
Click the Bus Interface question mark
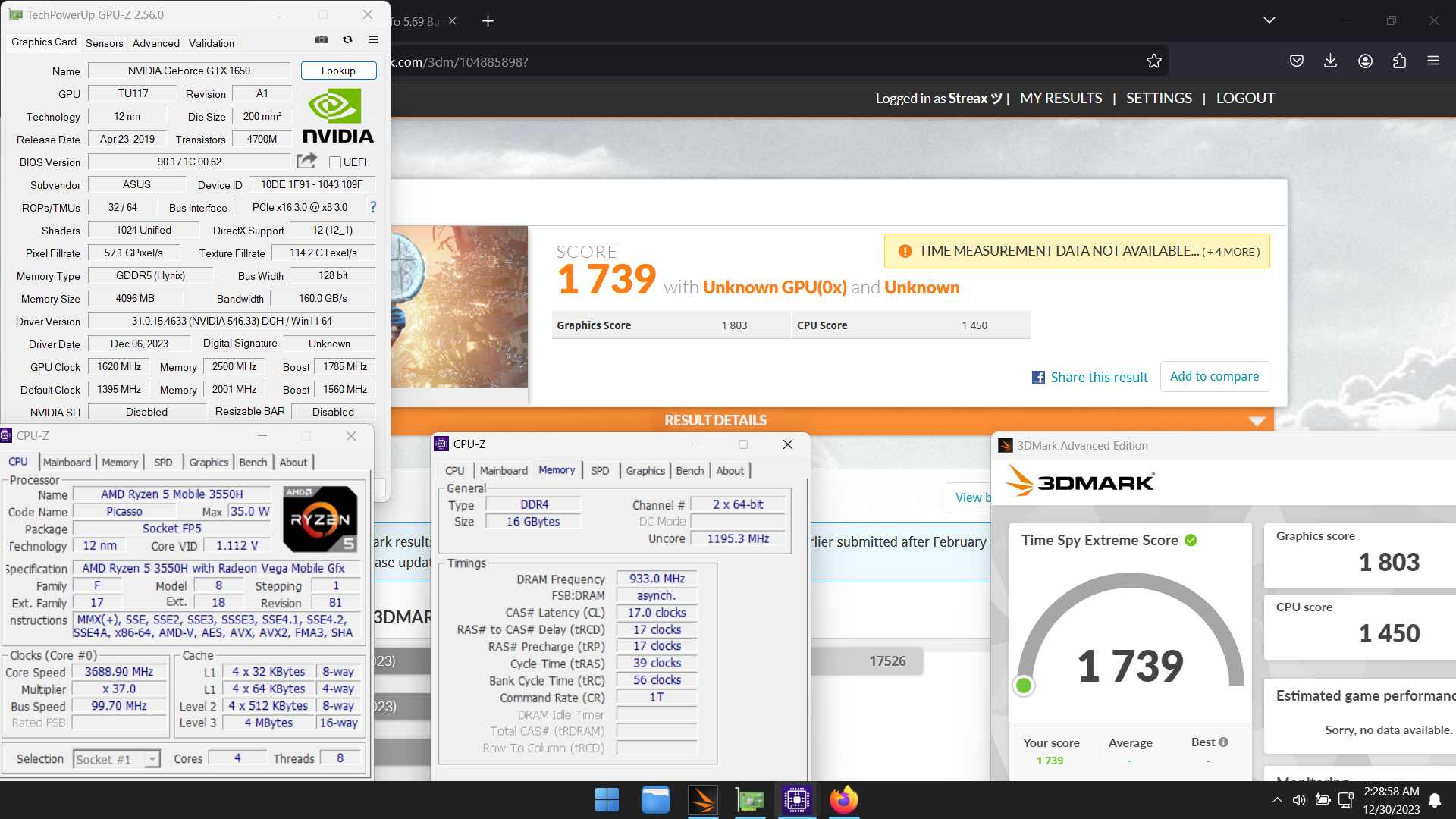pos(372,207)
